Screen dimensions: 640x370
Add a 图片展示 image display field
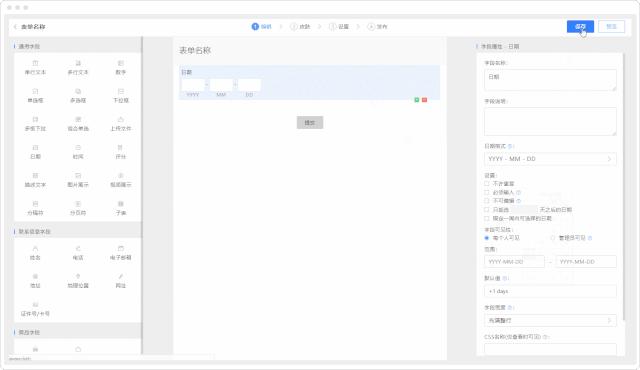point(78,180)
